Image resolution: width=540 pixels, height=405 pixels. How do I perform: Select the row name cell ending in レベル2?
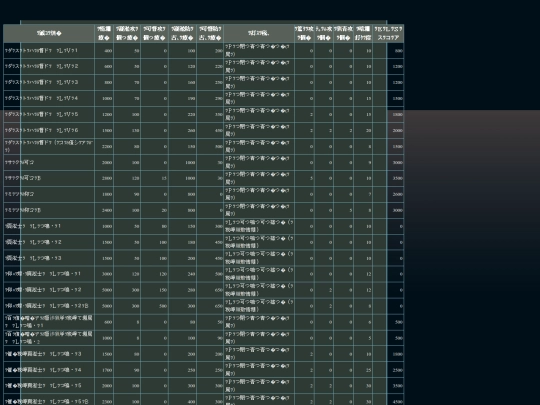pos(49,66)
